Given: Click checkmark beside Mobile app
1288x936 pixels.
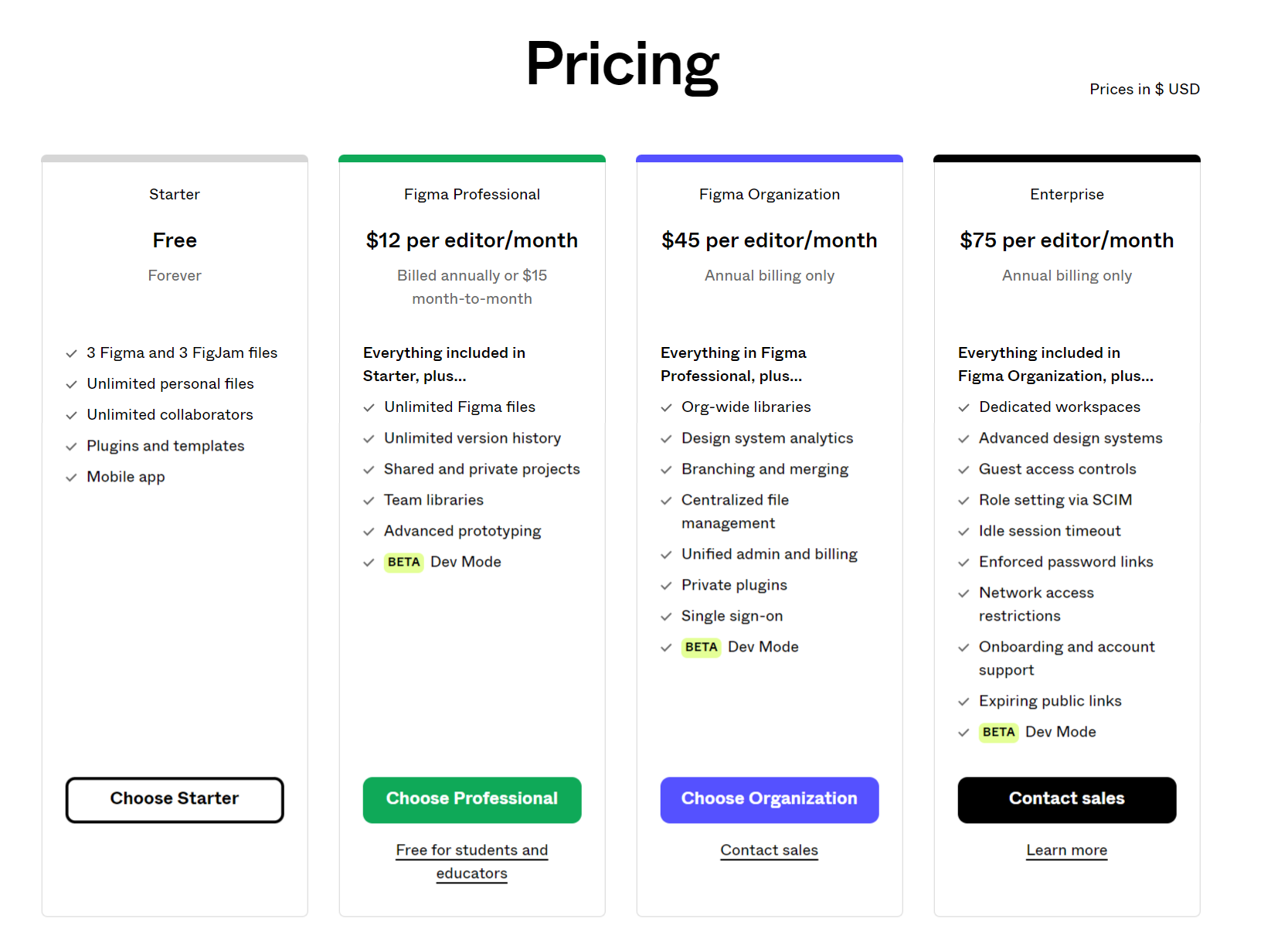Looking at the screenshot, I should coord(71,478).
